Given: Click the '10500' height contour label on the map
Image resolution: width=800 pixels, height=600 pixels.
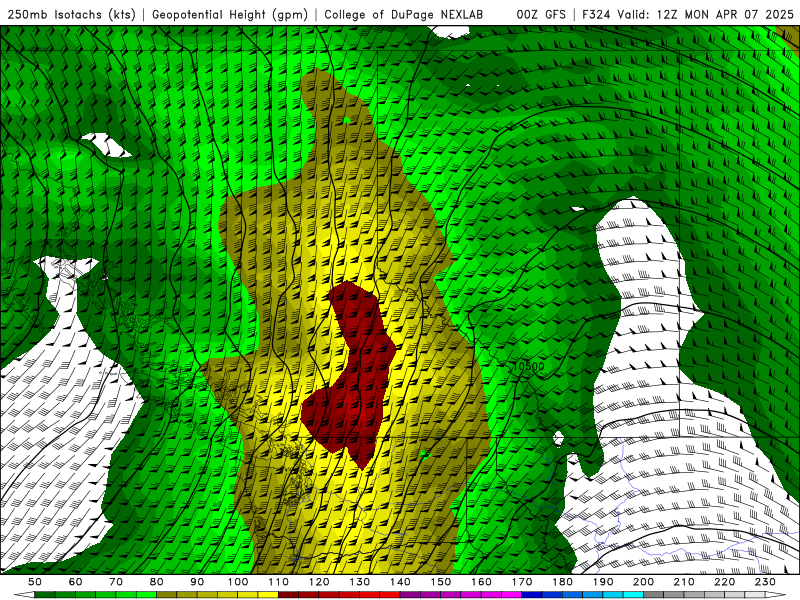Looking at the screenshot, I should coord(529,366).
